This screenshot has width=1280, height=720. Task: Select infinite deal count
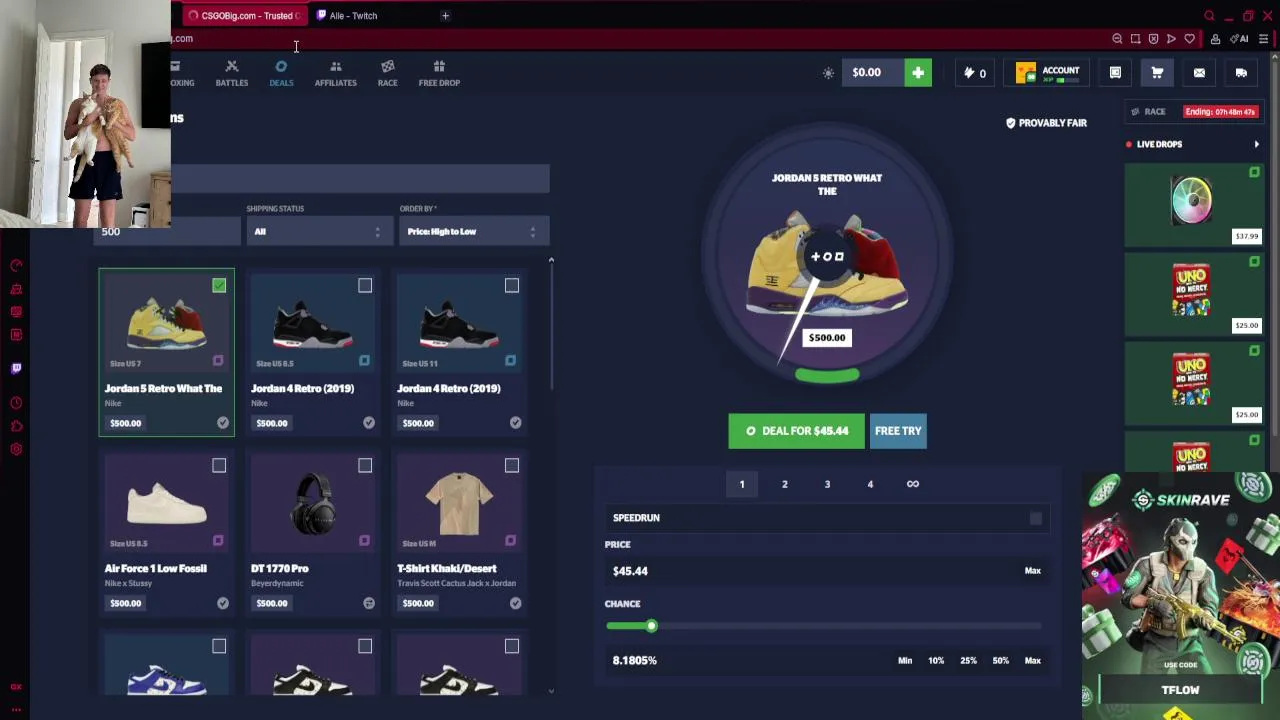912,484
